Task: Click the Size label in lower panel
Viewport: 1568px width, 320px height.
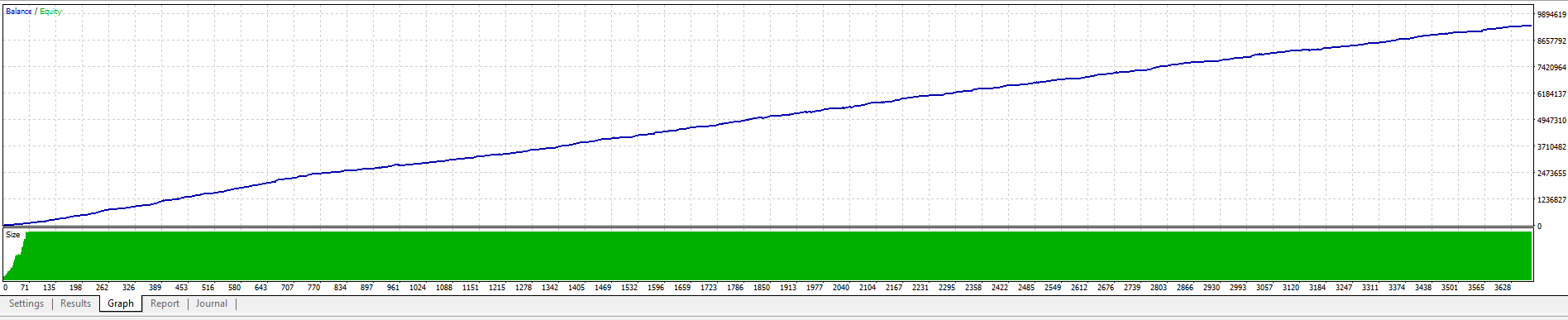Action: (x=13, y=235)
